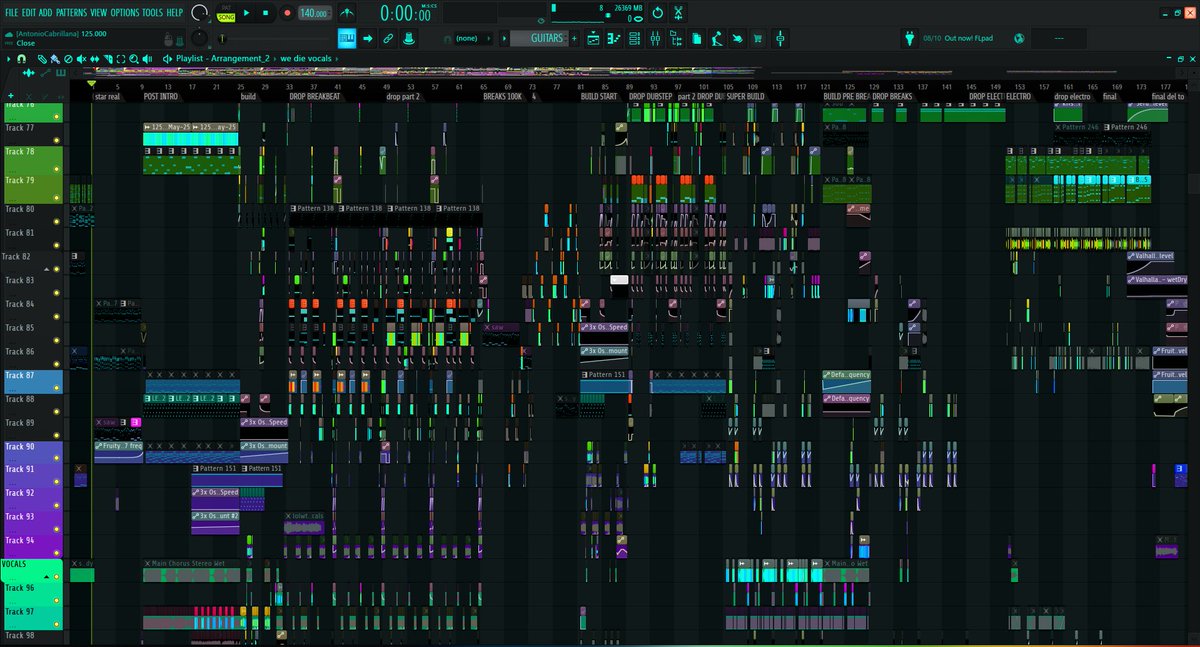Viewport: 1200px width, 647px height.
Task: Click the step edit arrow icon
Action: [x=367, y=38]
